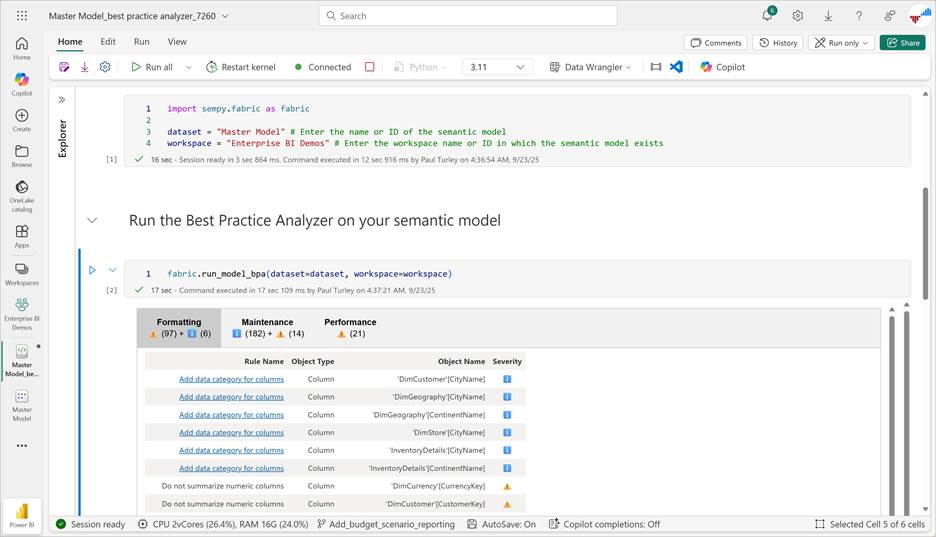Viewport: 936px width, 537px height.
Task: Show more sidebar options ellipsis
Action: tap(21, 445)
